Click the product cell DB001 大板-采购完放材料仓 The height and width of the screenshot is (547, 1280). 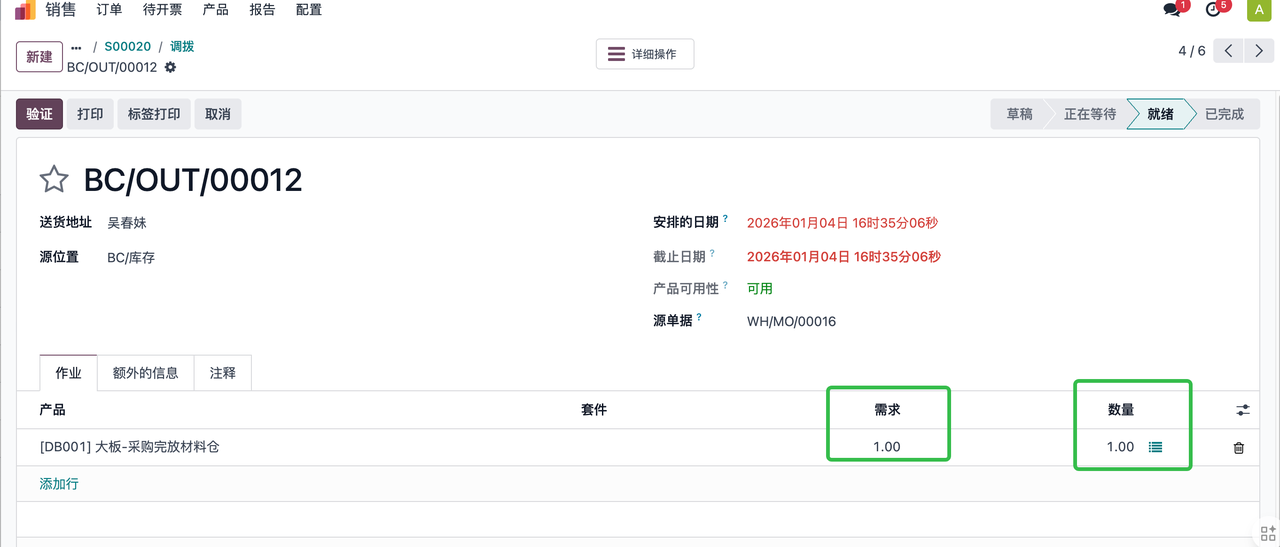click(130, 447)
